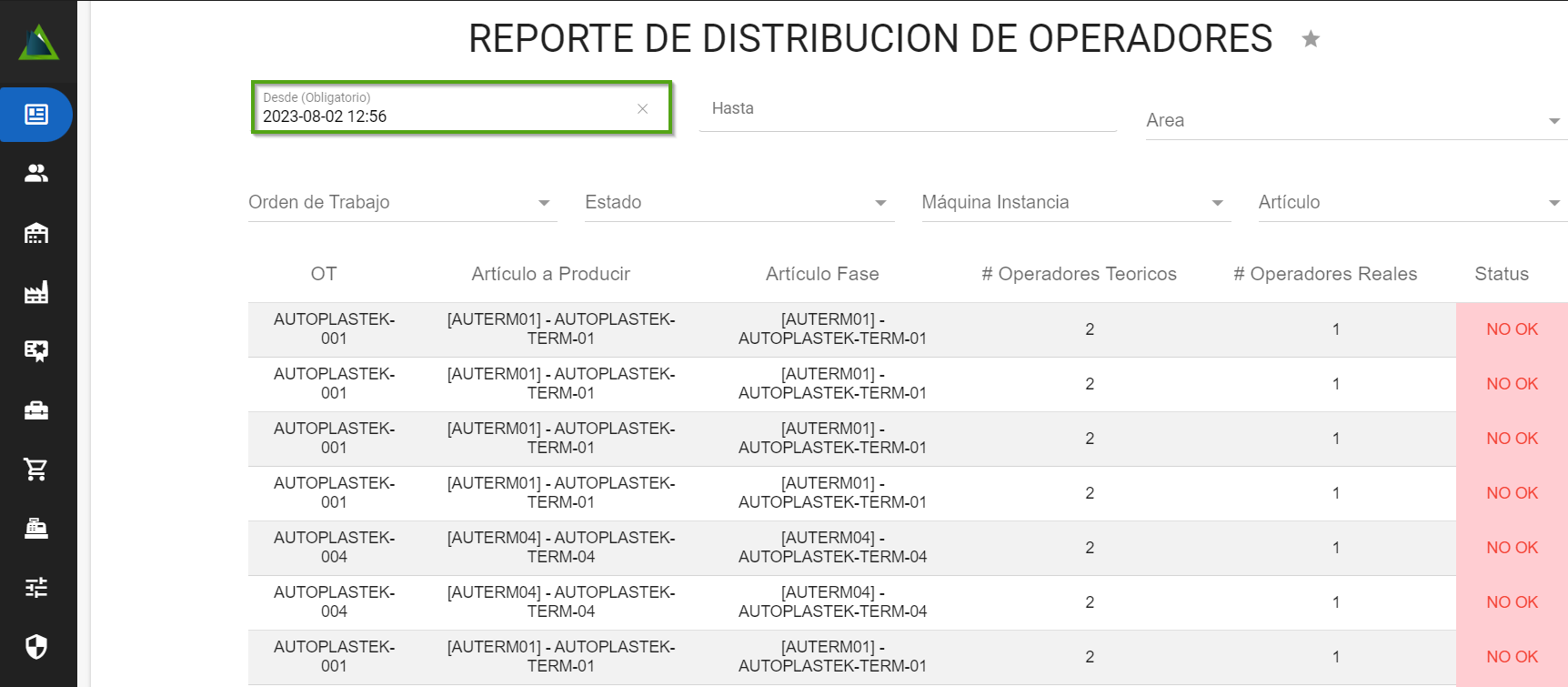Click the green triangle app logo
This screenshot has width=1568, height=687.
pyautogui.click(x=38, y=43)
